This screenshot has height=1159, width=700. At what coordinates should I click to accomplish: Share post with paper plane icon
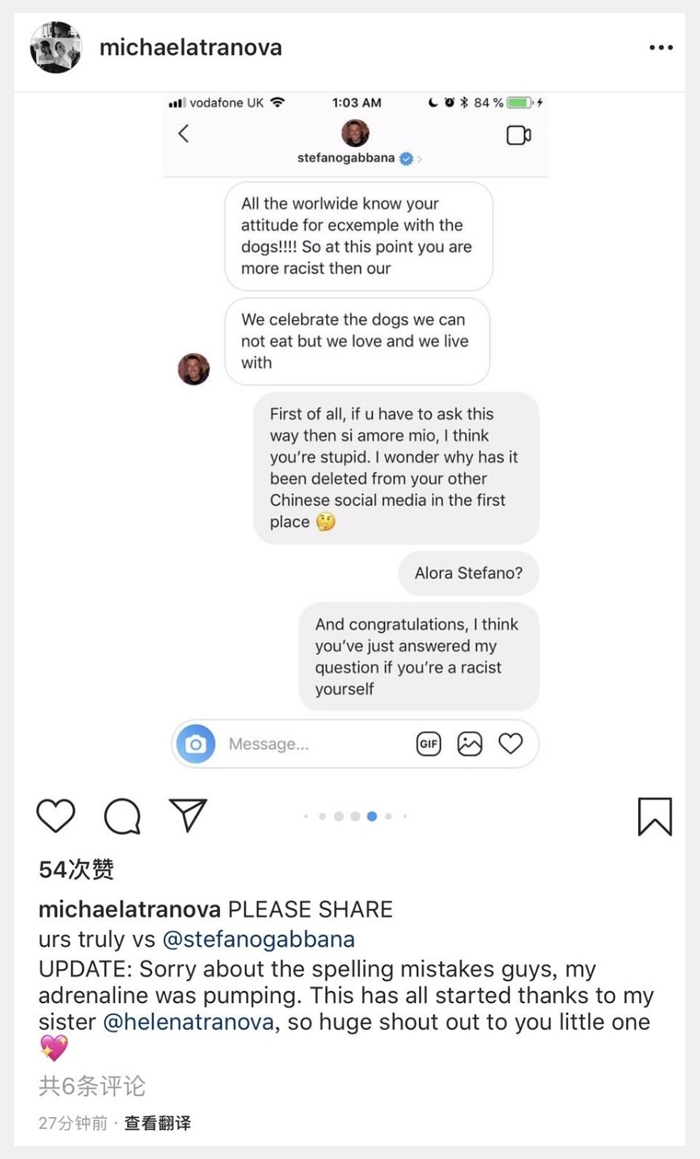188,815
